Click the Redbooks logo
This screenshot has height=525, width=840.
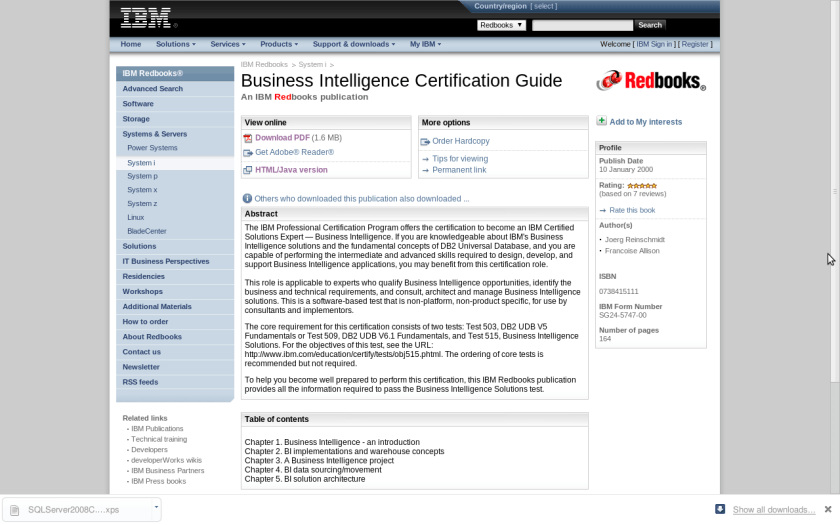[x=651, y=81]
